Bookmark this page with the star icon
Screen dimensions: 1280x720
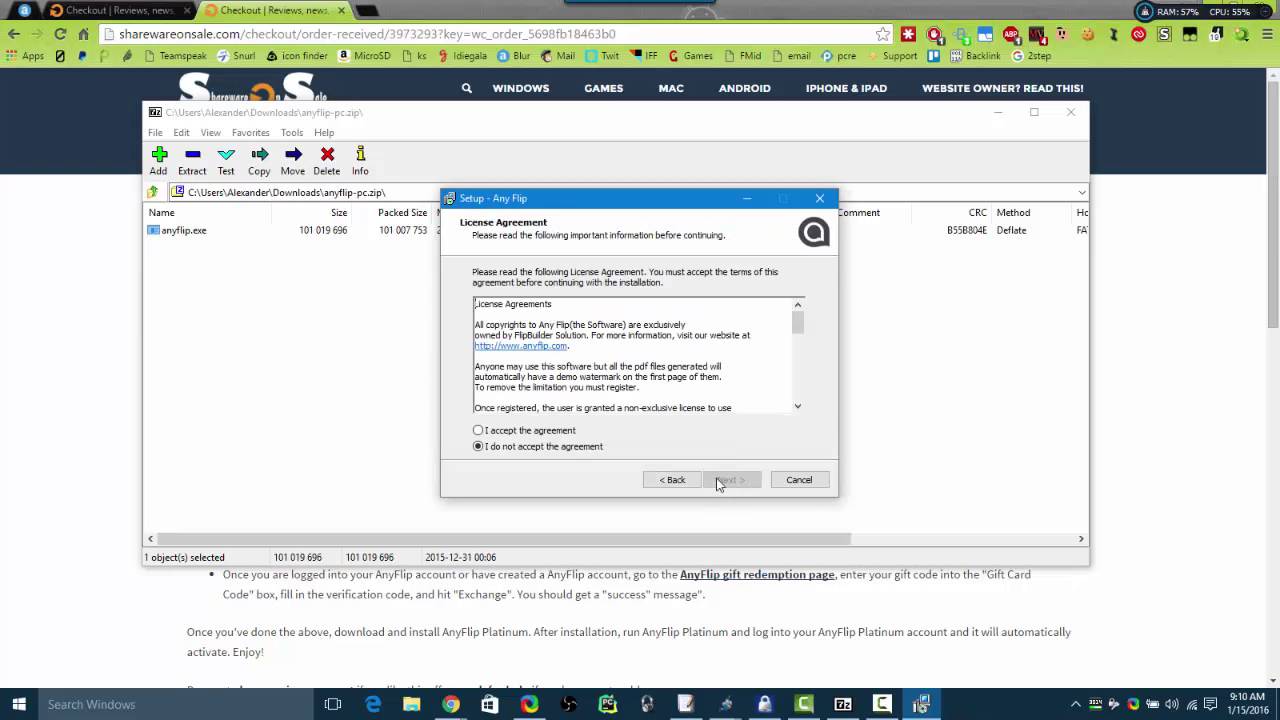pyautogui.click(x=883, y=34)
